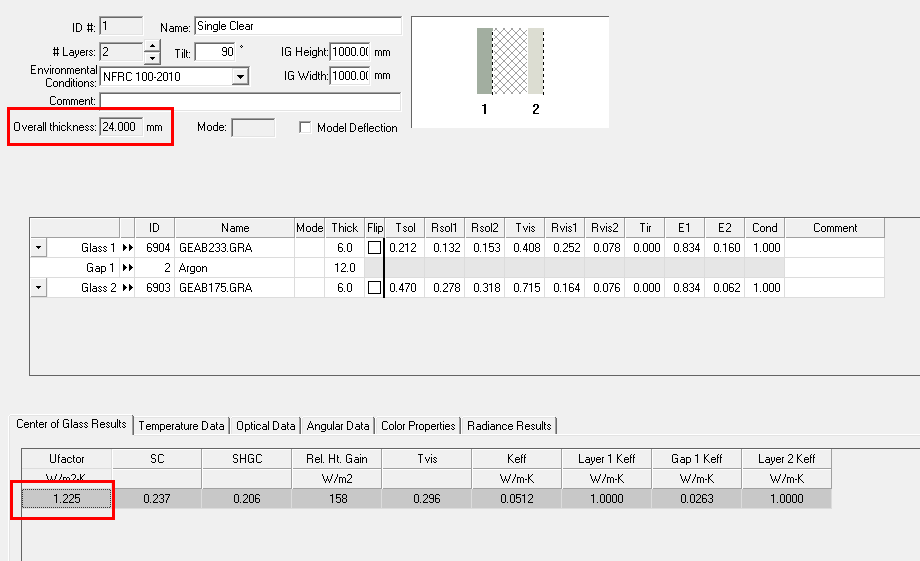Image resolution: width=920 pixels, height=561 pixels.
Task: Select glass layer 2 in the diagram
Action: [535, 62]
